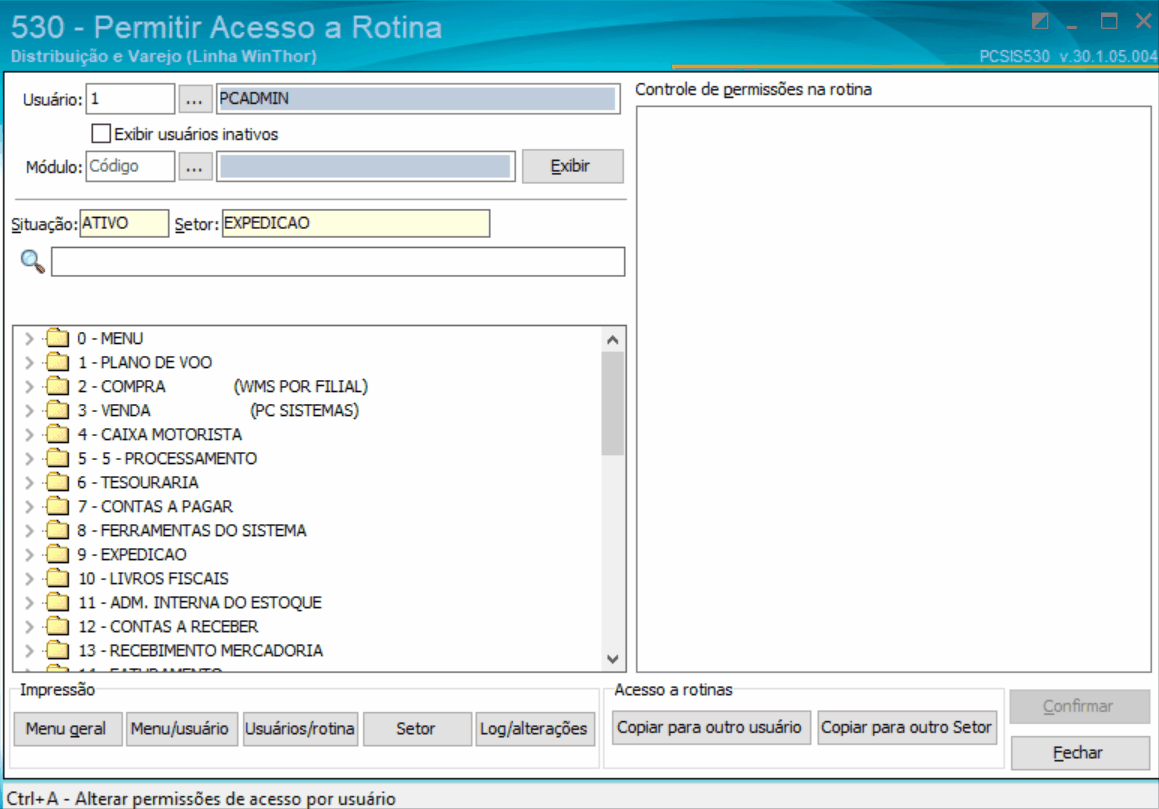
Task: Focus the Usuário code input field
Action: pyautogui.click(x=130, y=99)
